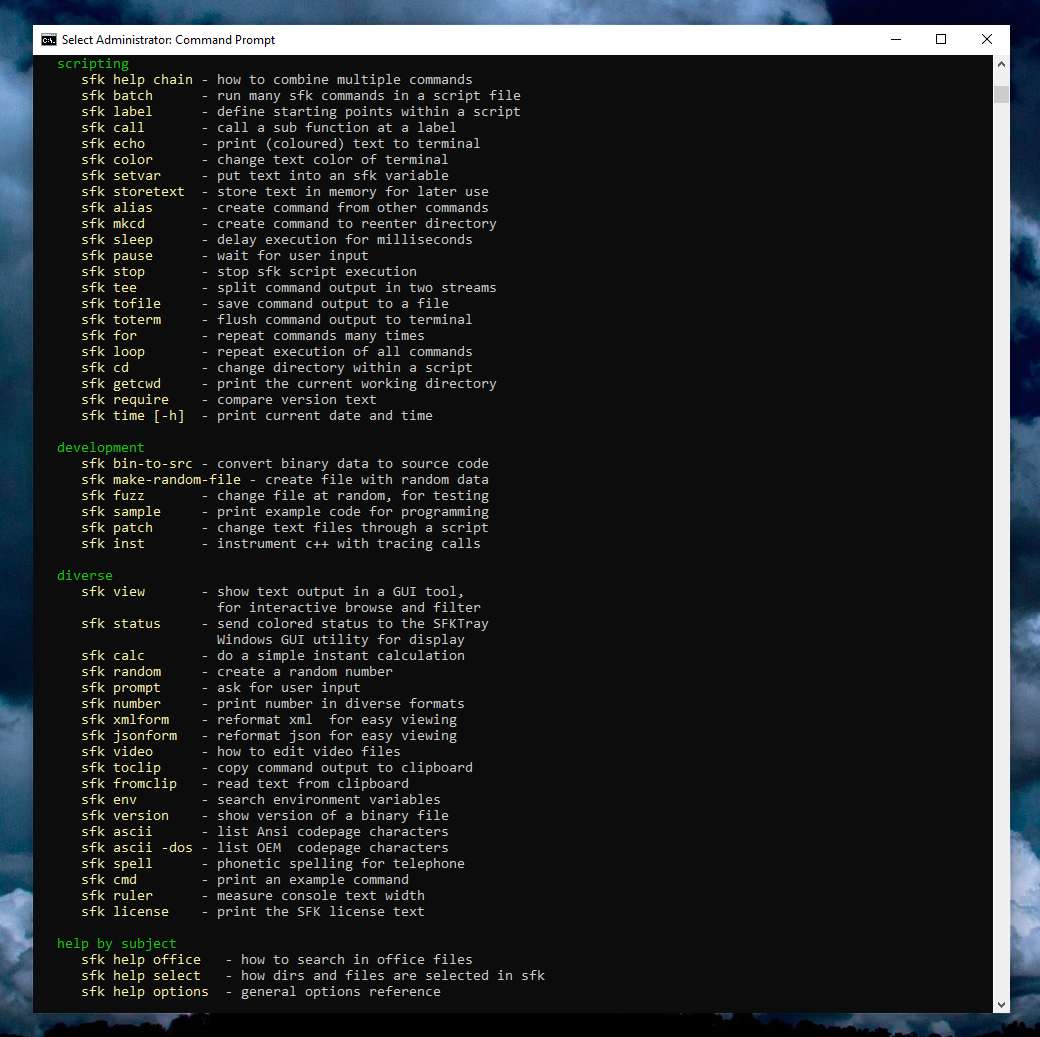
Task: Click the 'sfk stop' command text
Action: click(x=113, y=271)
